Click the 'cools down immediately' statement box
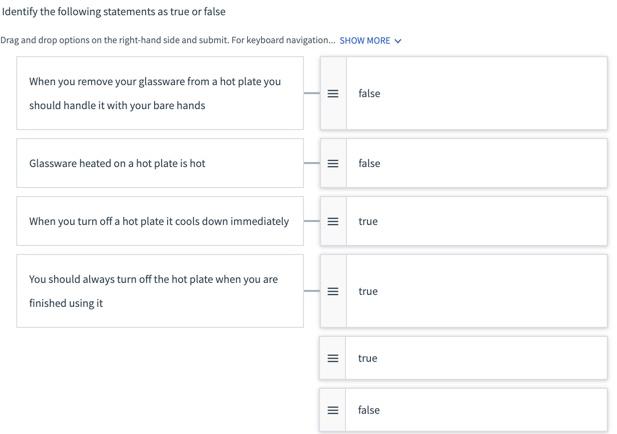Image resolution: width=617 pixels, height=434 pixels. (160, 221)
